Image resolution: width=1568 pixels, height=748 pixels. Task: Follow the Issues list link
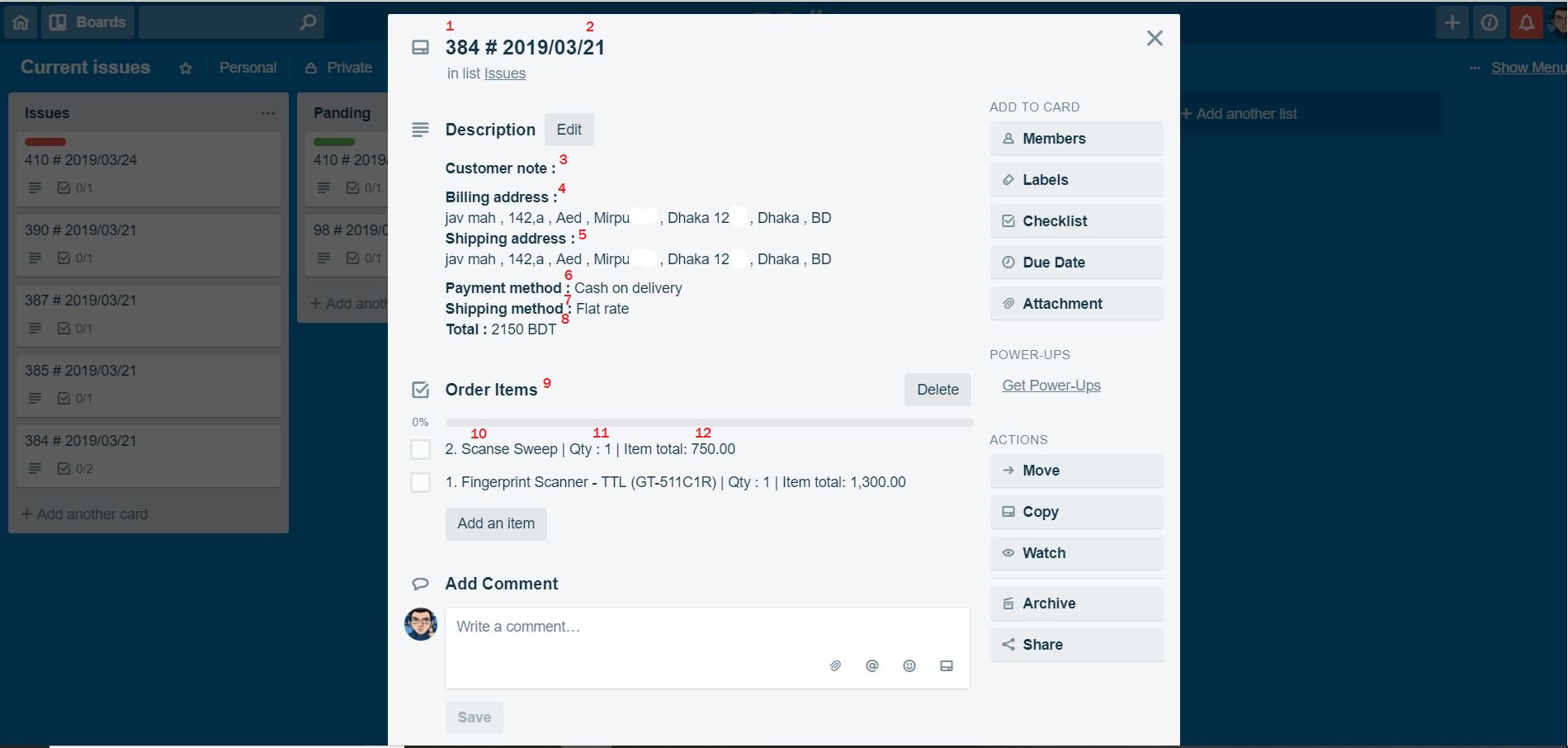point(505,73)
